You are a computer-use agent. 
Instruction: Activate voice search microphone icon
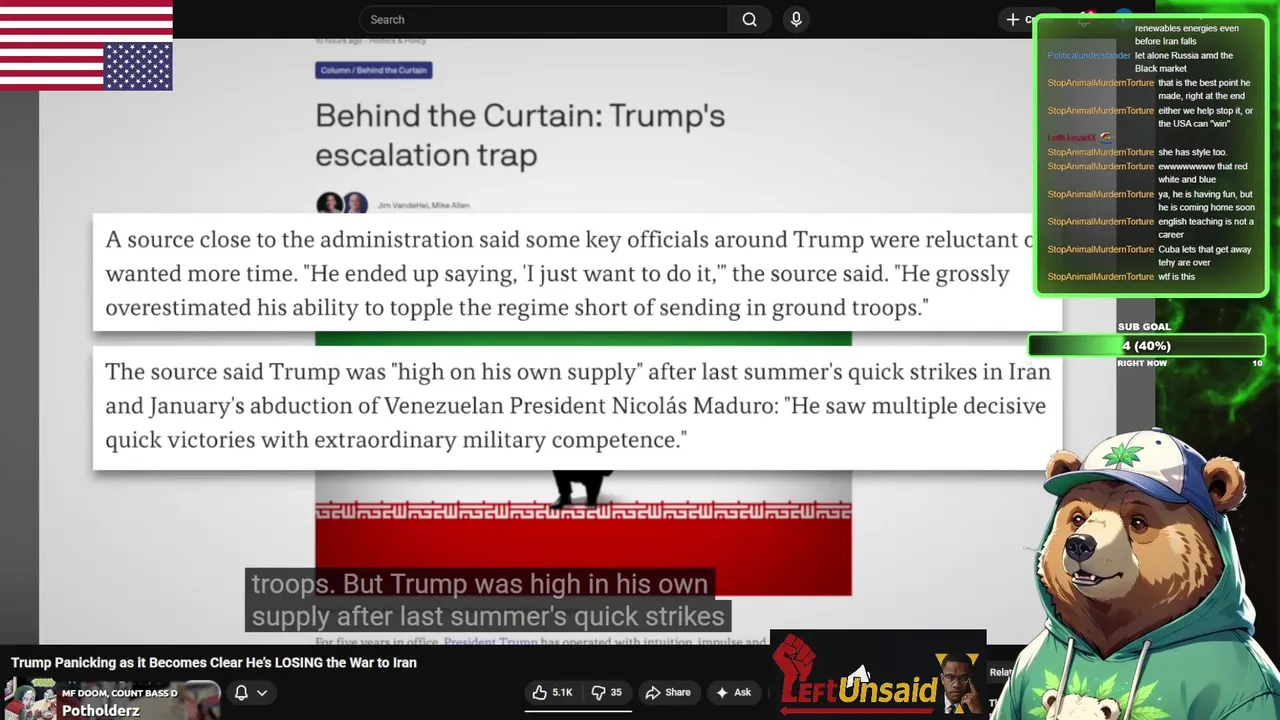tap(796, 19)
